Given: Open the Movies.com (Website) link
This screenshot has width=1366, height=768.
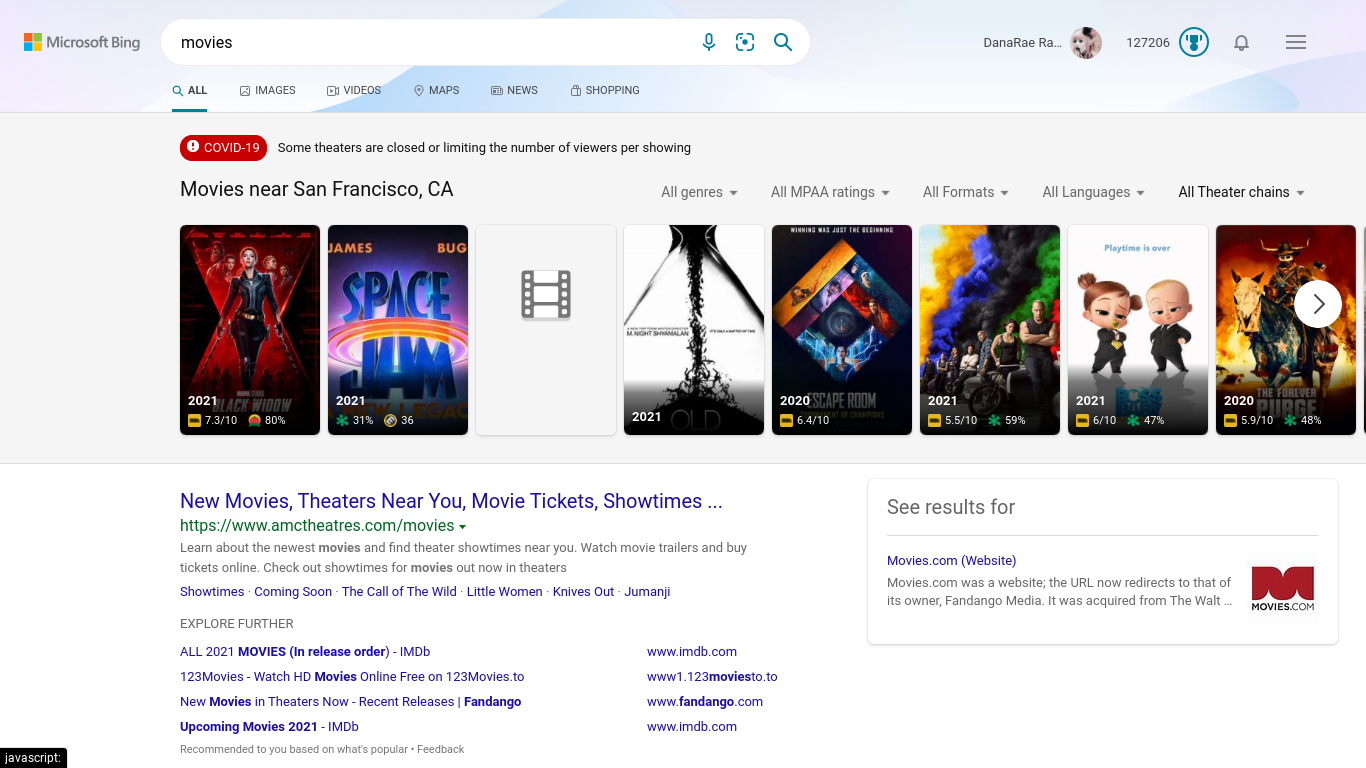Looking at the screenshot, I should click(x=951, y=560).
